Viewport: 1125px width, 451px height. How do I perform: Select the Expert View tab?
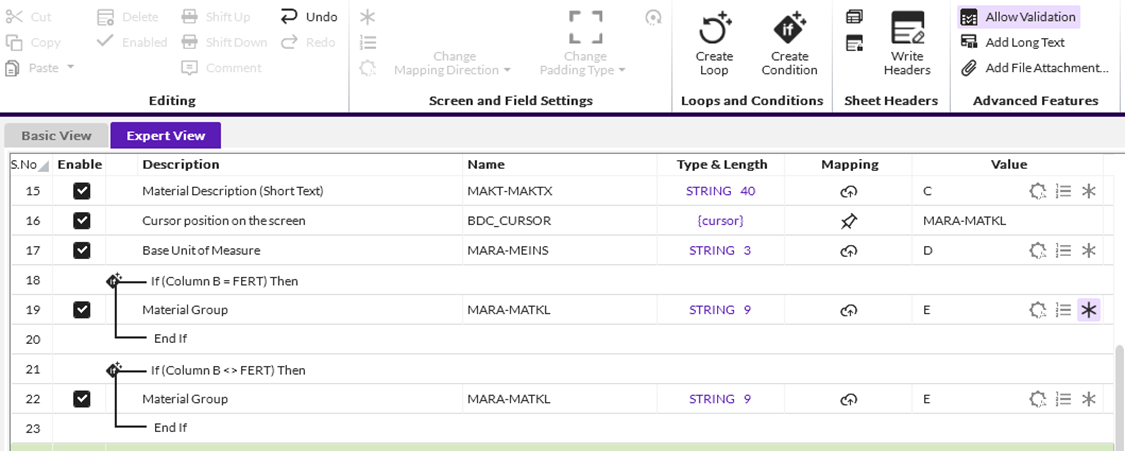[165, 136]
